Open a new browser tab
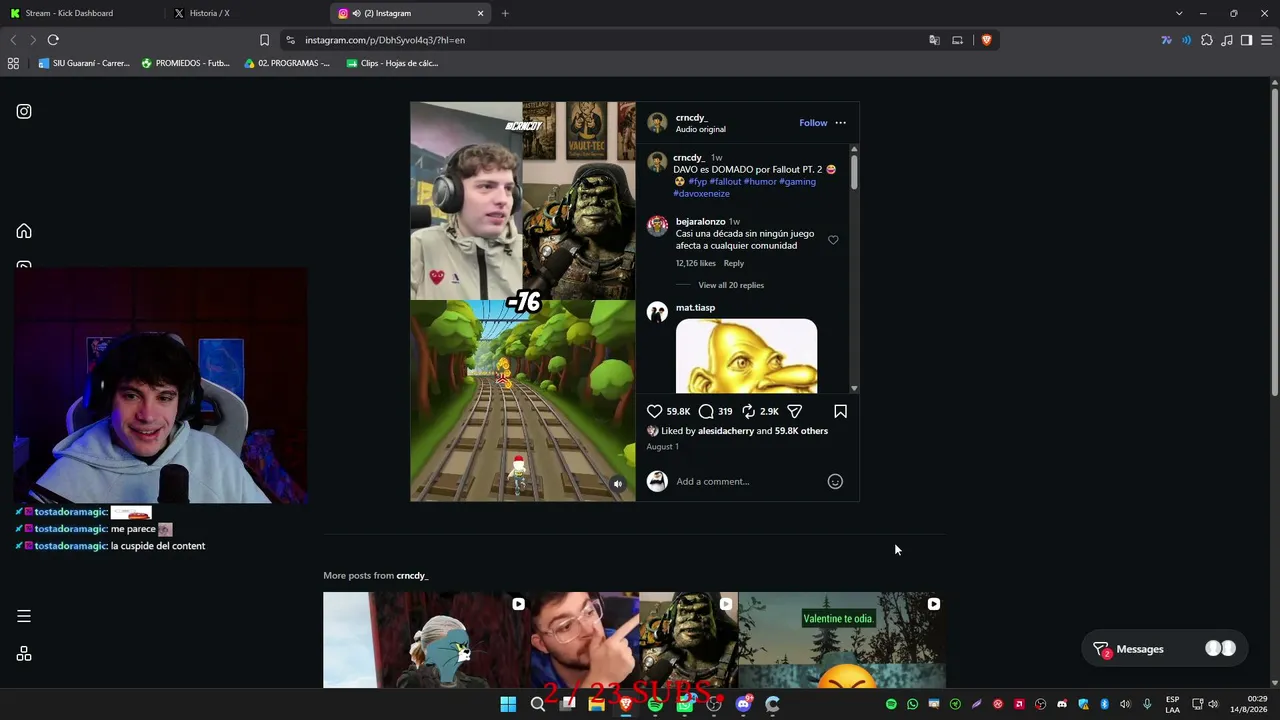This screenshot has height=720, width=1280. [505, 13]
